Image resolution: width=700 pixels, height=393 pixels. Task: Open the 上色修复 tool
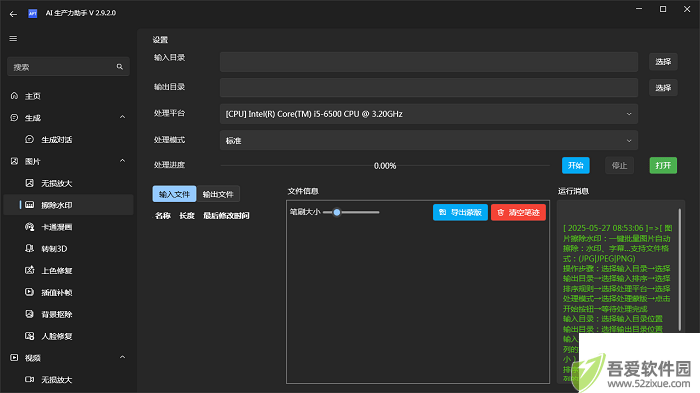pos(68,270)
